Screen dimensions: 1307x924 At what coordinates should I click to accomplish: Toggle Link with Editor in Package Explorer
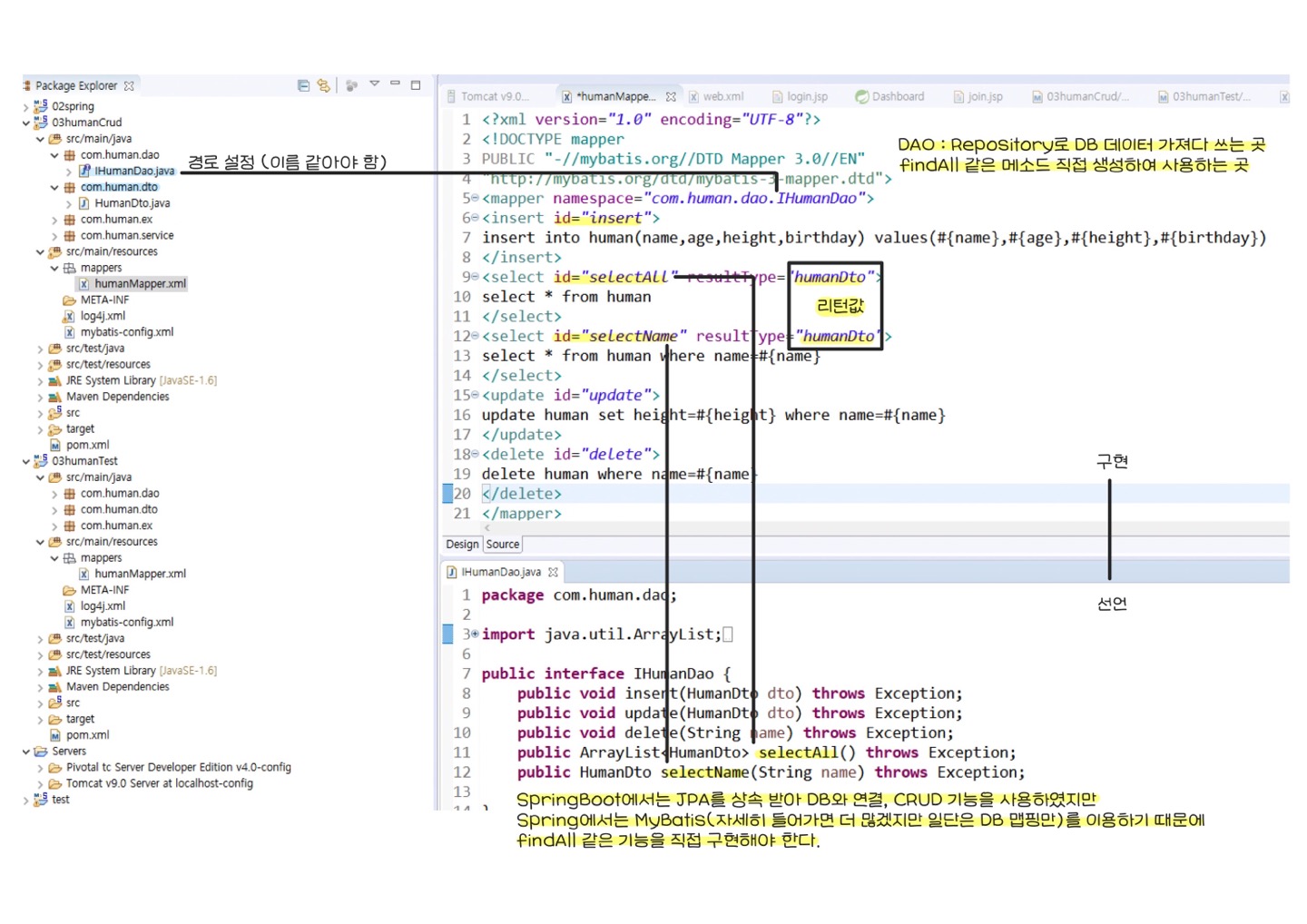coord(324,85)
